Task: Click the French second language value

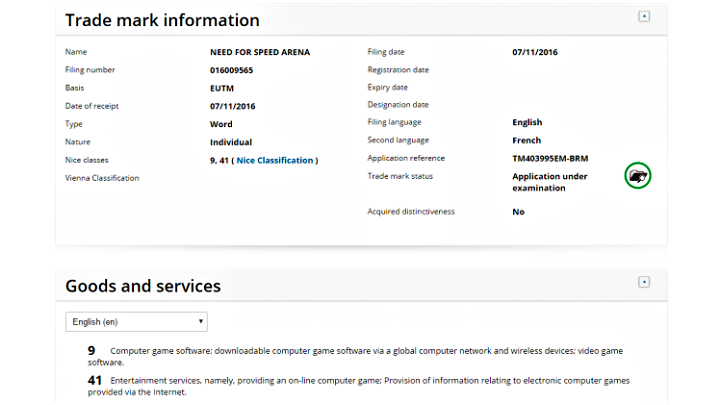Action: (x=527, y=140)
